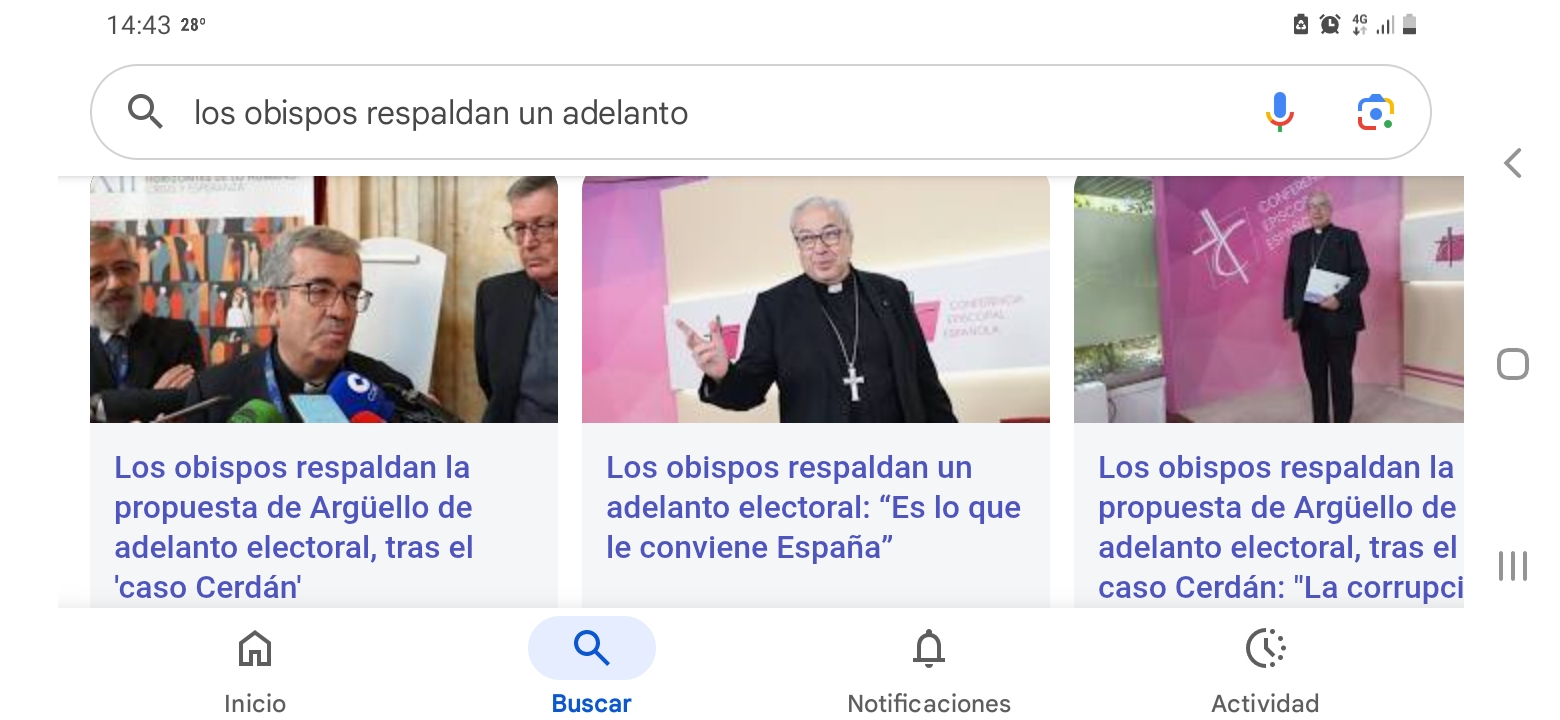Tap the Android back chevron
This screenshot has width=1560, height=720.
[1513, 163]
